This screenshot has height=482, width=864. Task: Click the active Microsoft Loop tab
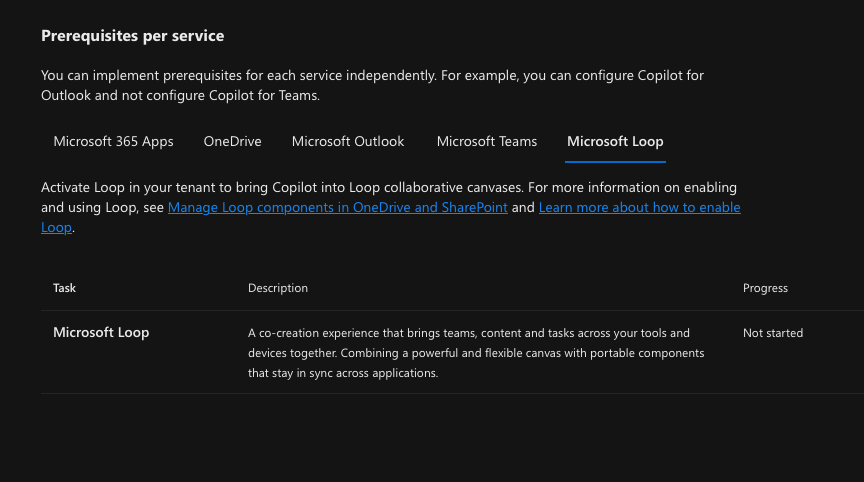click(x=615, y=142)
